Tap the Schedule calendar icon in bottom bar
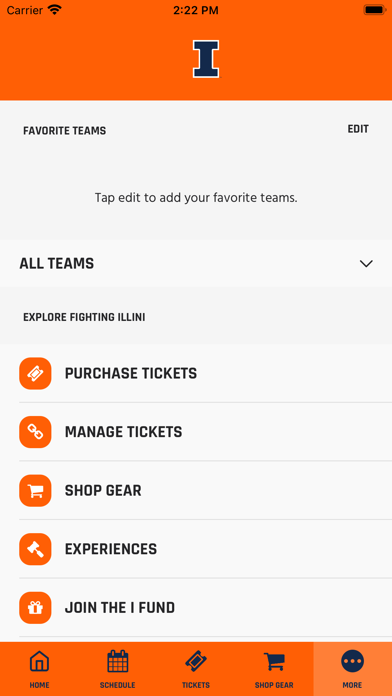Viewport: 392px width, 696px height. [x=118, y=661]
